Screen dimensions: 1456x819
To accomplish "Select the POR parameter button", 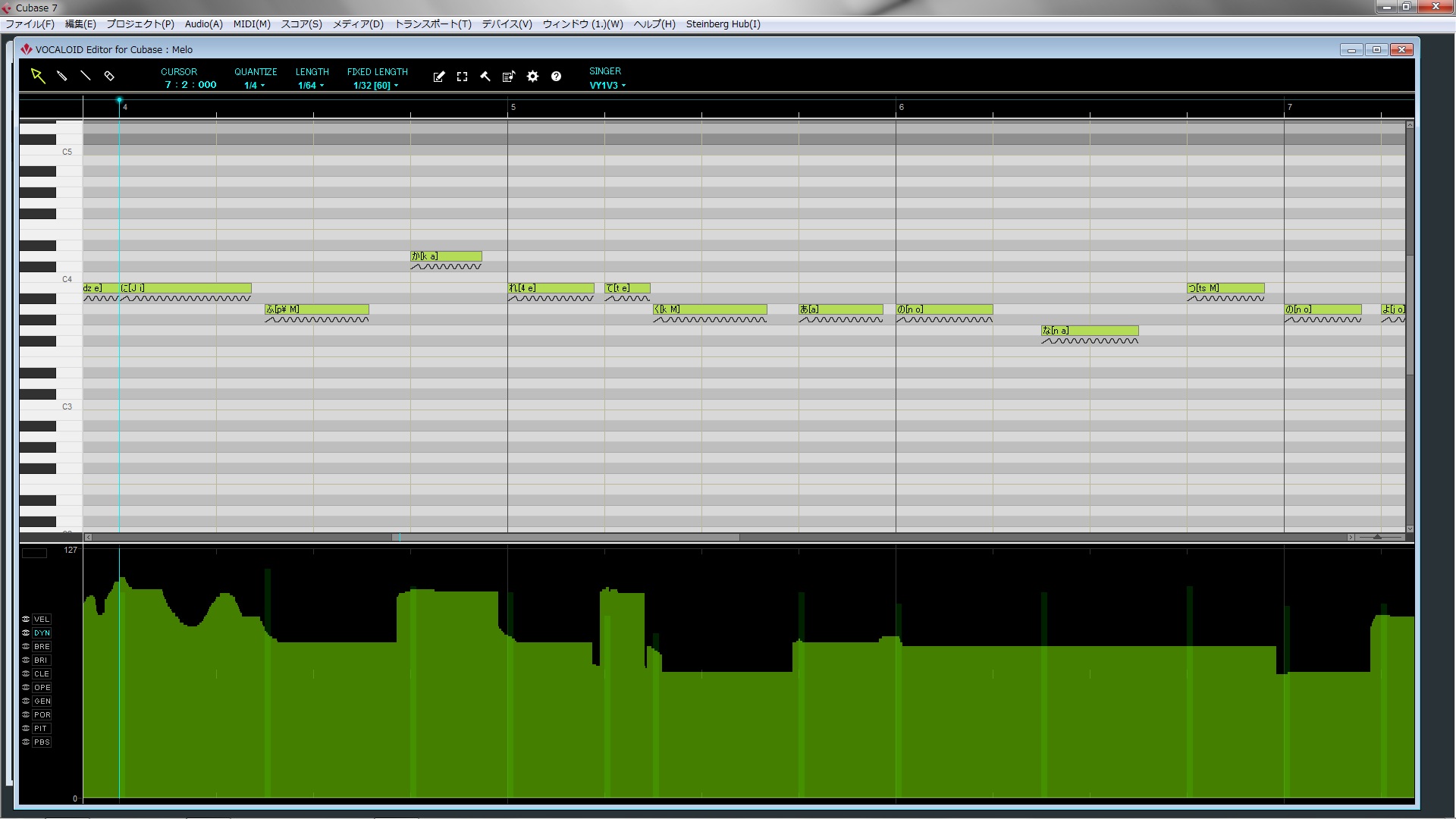I will [x=42, y=715].
